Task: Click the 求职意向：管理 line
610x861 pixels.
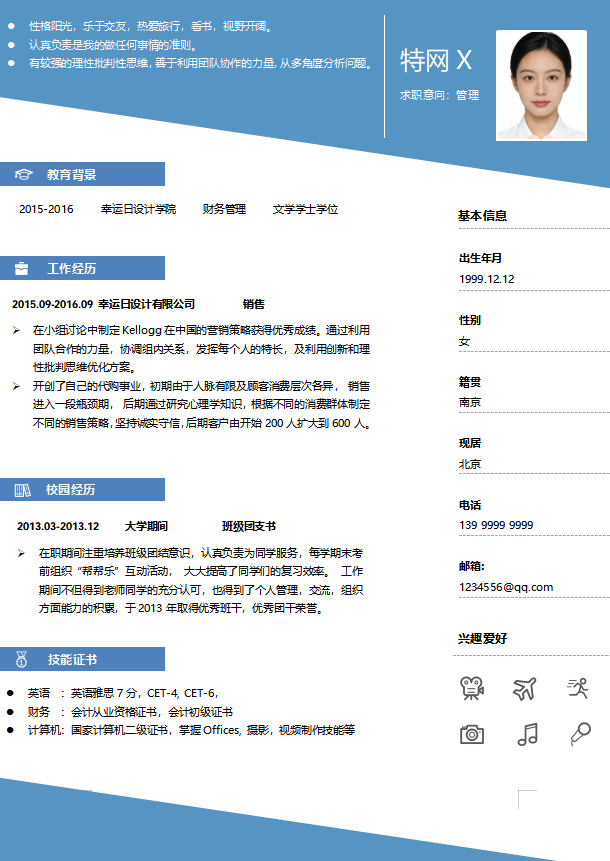Action: [x=439, y=95]
